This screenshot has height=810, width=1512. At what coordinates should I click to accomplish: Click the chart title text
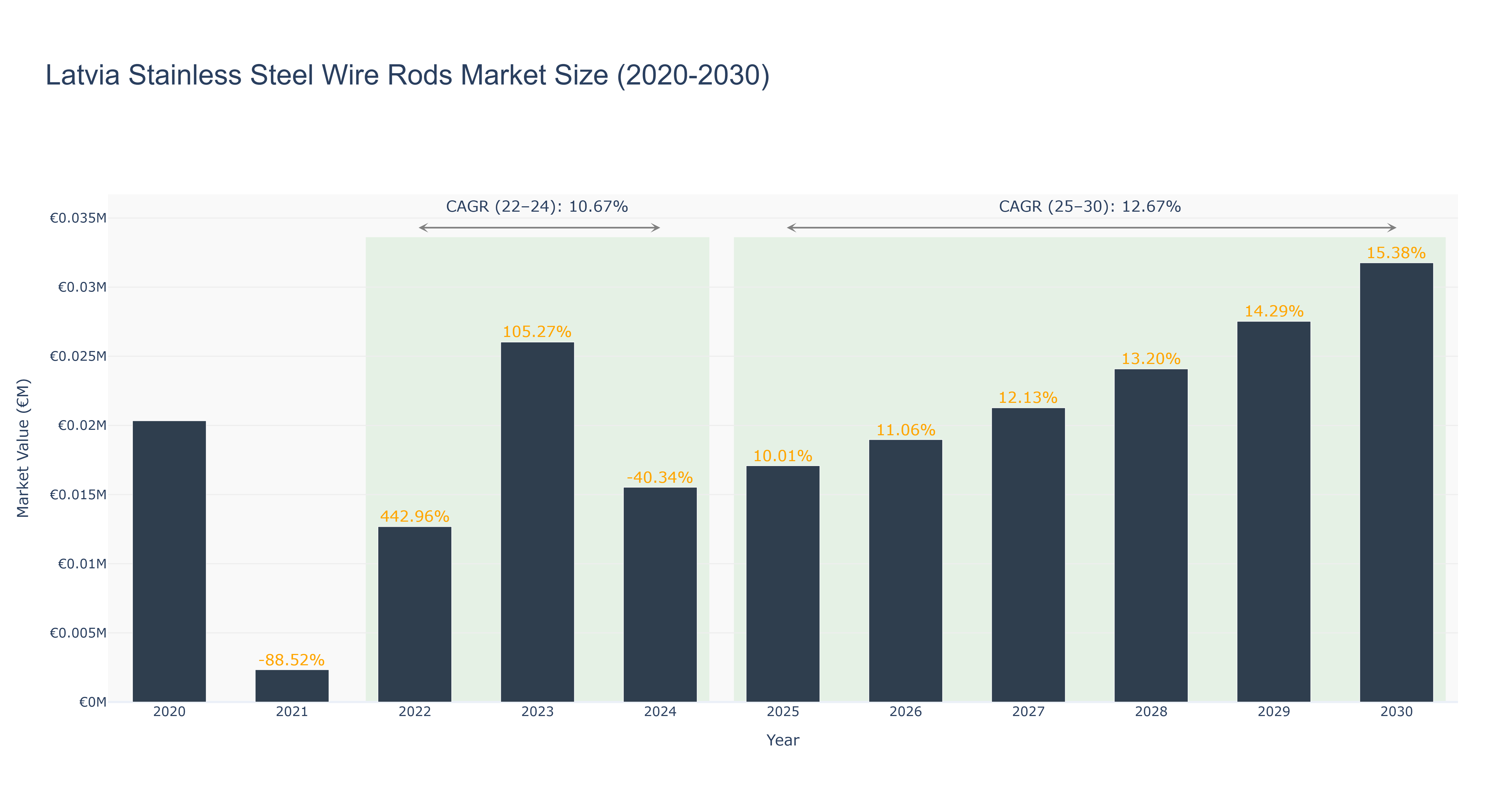[407, 75]
